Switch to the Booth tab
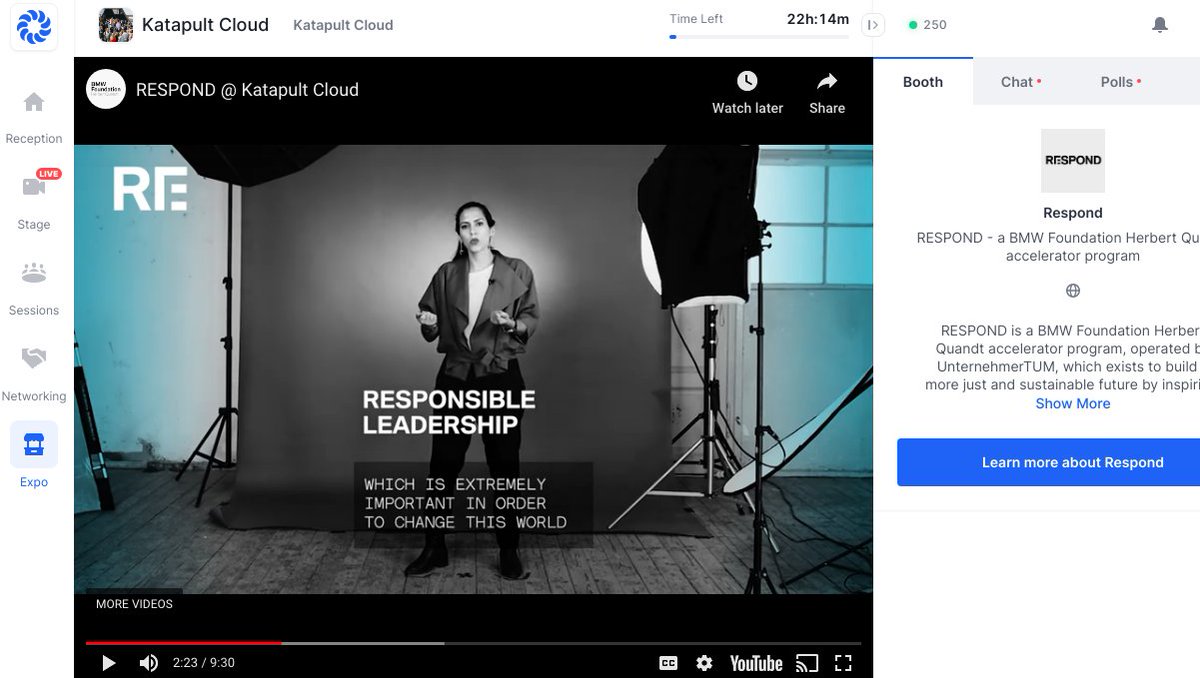 923,82
